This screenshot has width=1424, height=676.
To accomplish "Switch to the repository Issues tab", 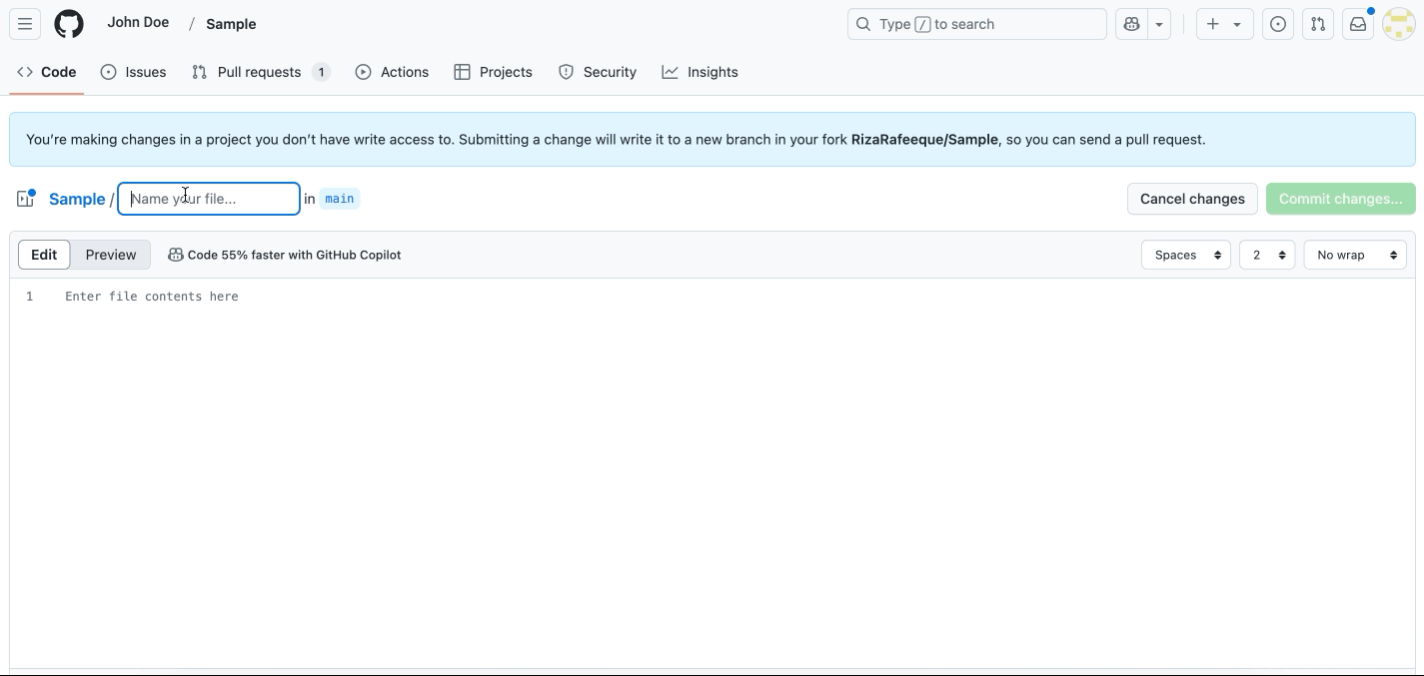I will (146, 71).
